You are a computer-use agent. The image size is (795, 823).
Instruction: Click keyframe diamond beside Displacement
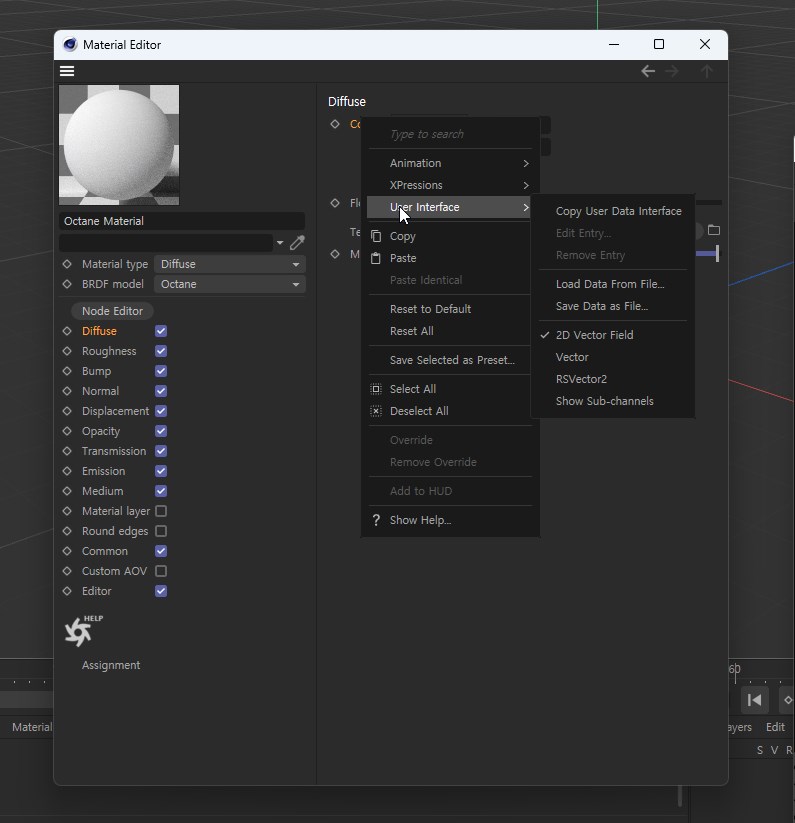tap(67, 411)
